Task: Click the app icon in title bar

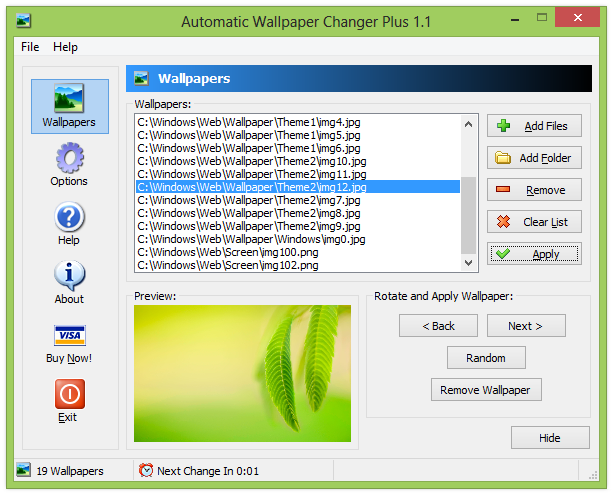Action: (23, 21)
